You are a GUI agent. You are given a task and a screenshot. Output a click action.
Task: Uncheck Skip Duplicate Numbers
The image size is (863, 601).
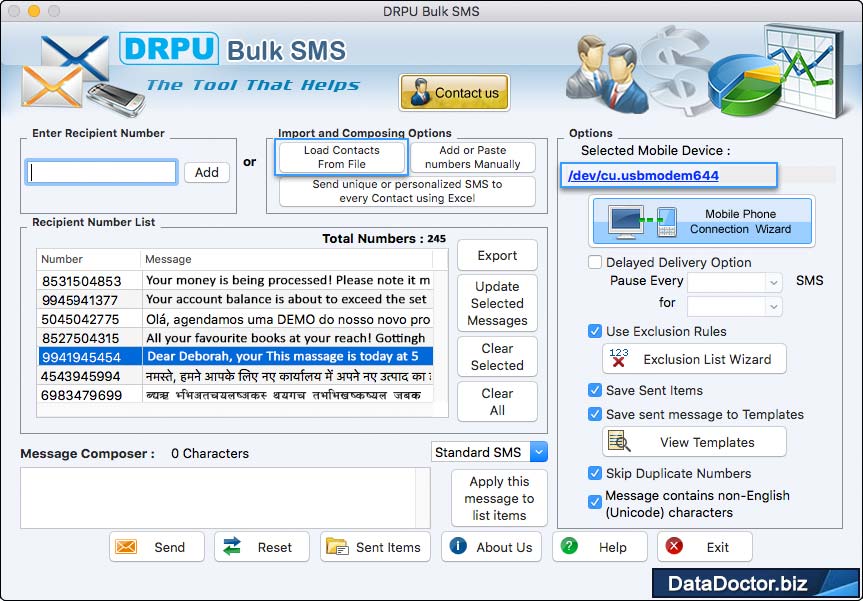coord(594,473)
